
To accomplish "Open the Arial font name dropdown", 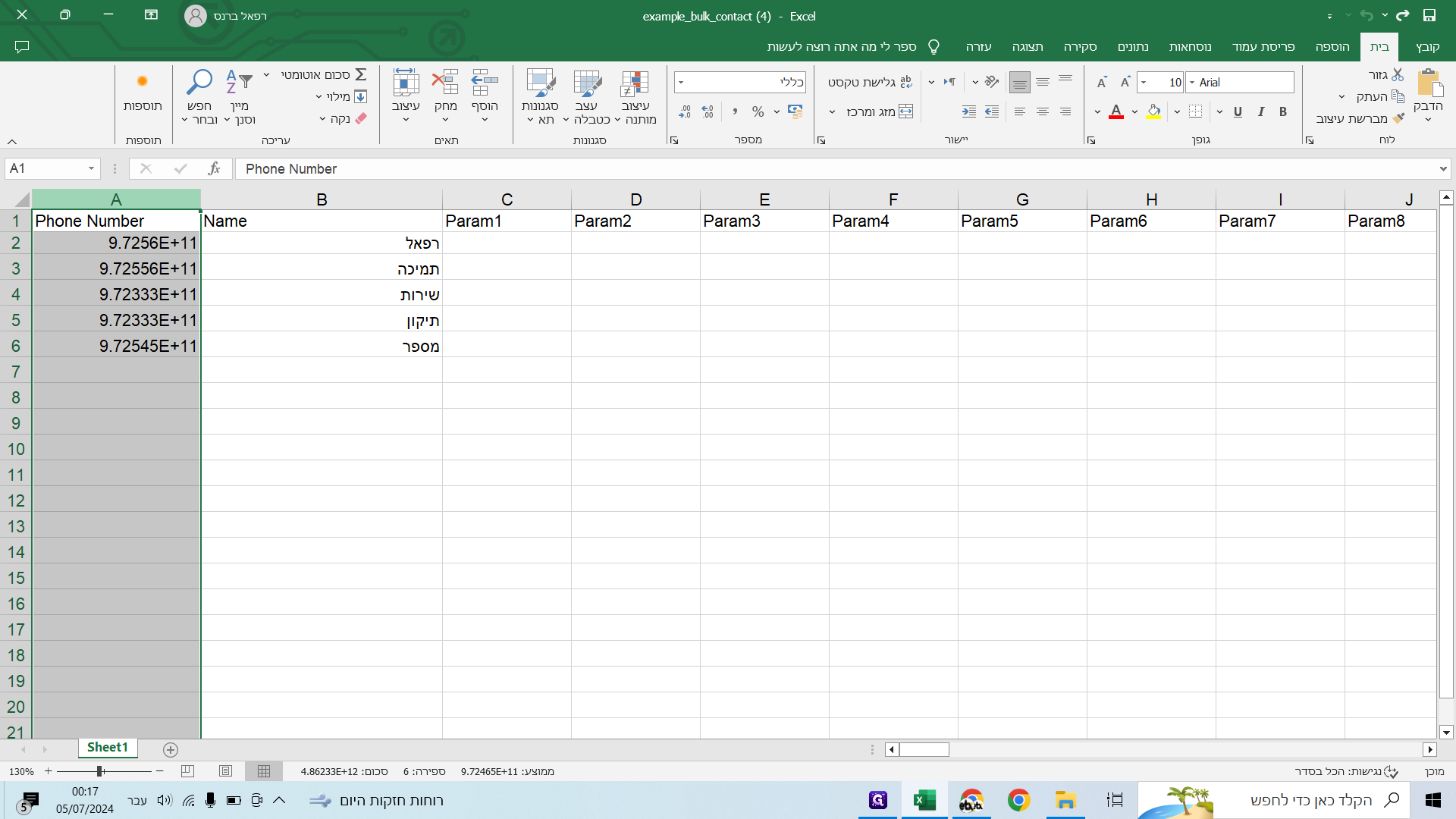I will (1192, 82).
